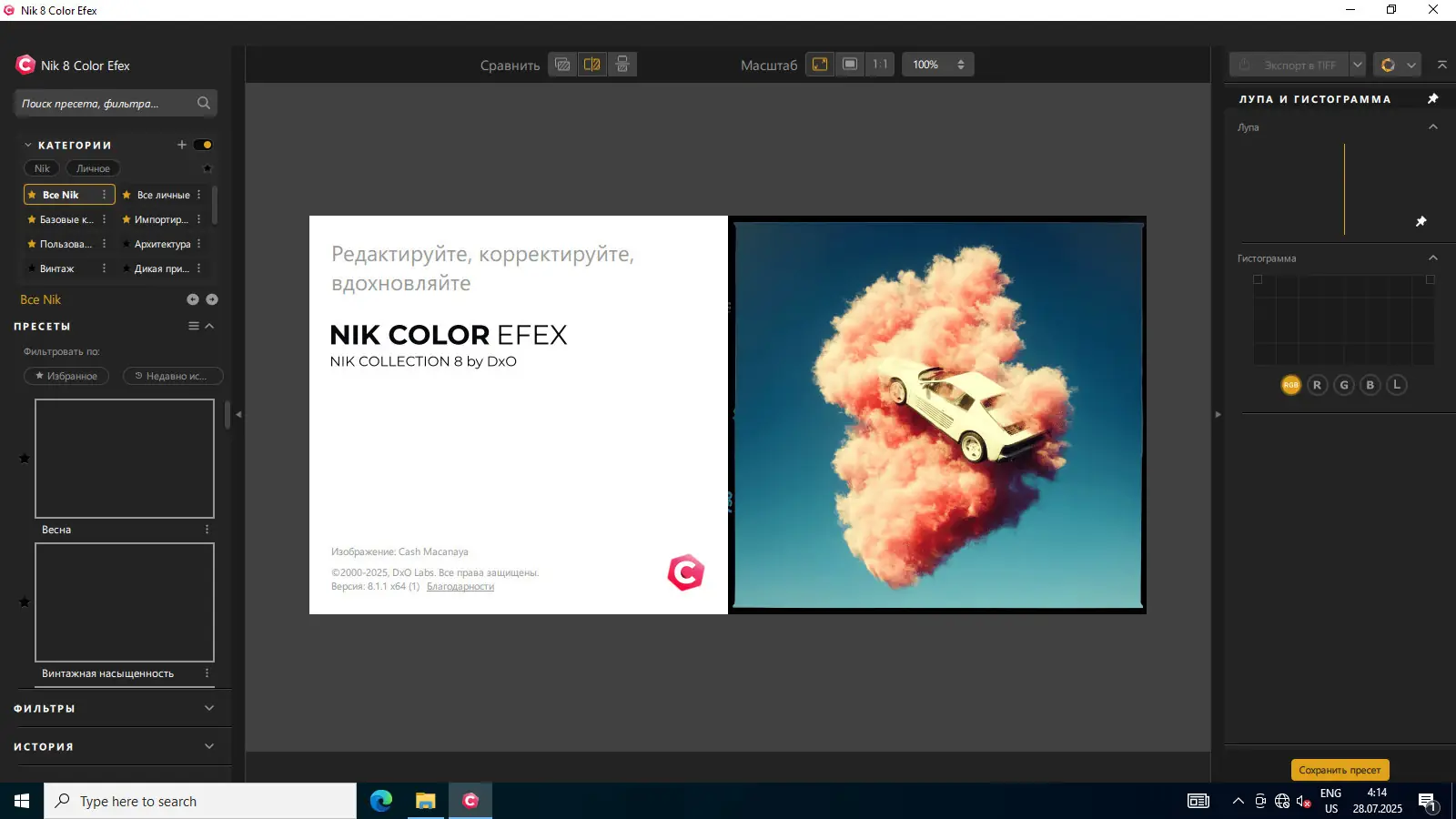This screenshot has width=1456, height=819.
Task: Toggle the categories switch
Action: click(x=203, y=145)
